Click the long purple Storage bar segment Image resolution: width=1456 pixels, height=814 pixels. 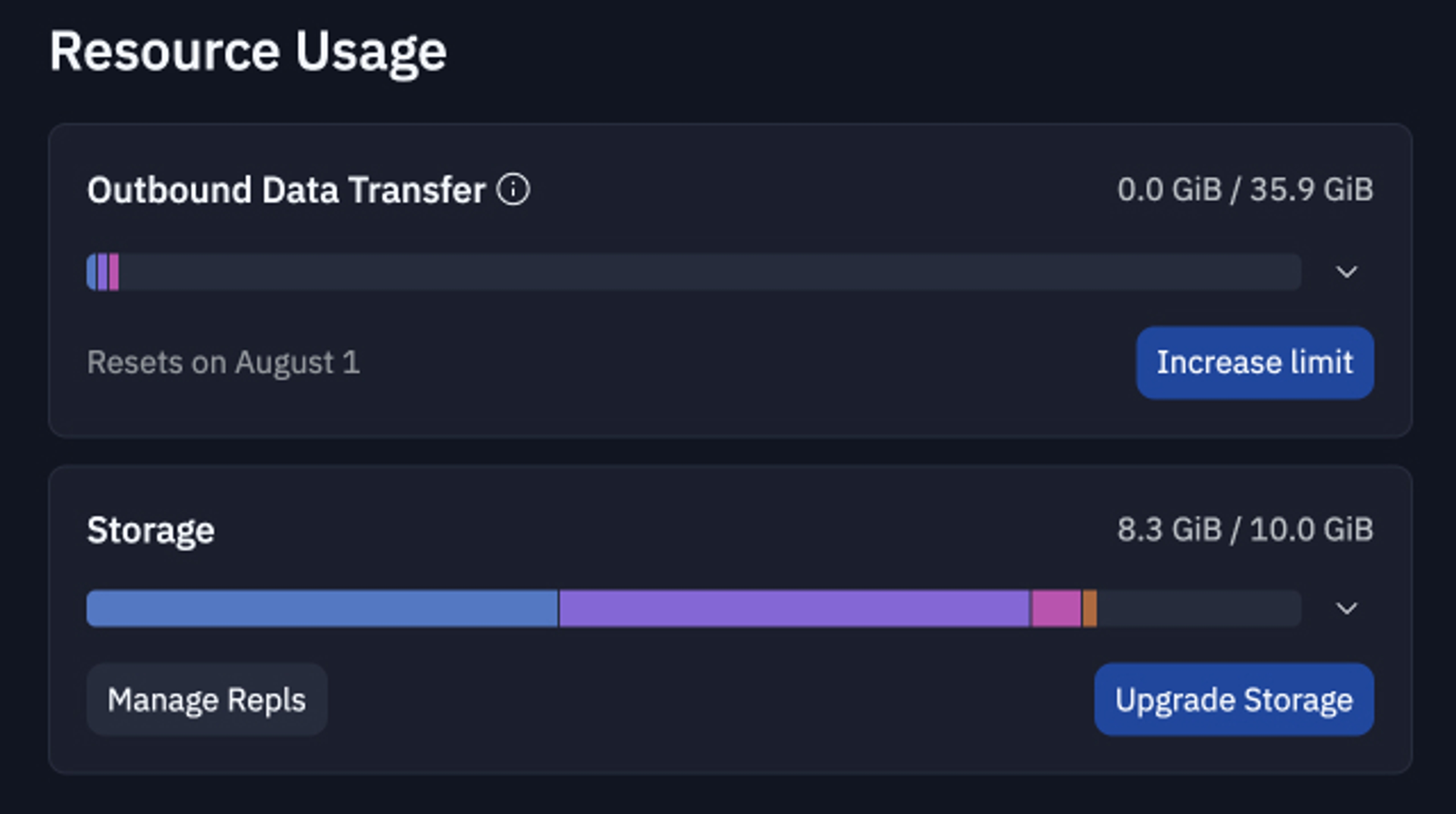[794, 608]
